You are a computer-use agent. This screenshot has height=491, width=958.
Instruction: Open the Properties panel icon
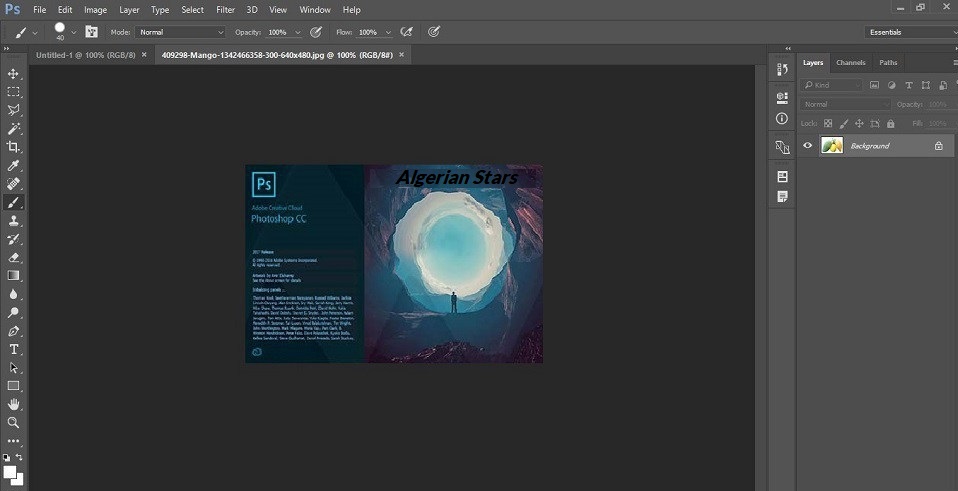pyautogui.click(x=782, y=97)
